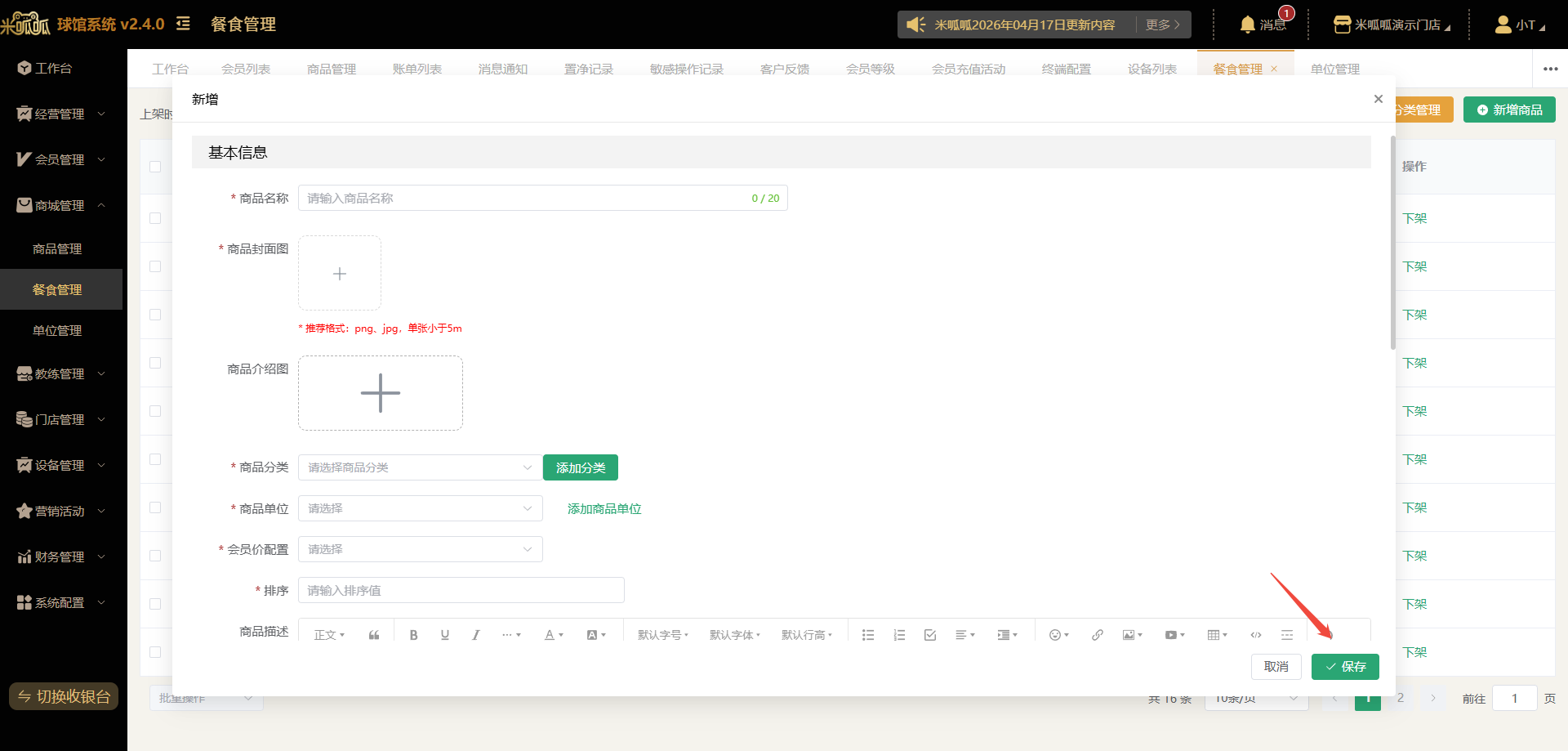Open the 小T user menu
Viewport: 1568px width, 751px height.
tap(1520, 25)
